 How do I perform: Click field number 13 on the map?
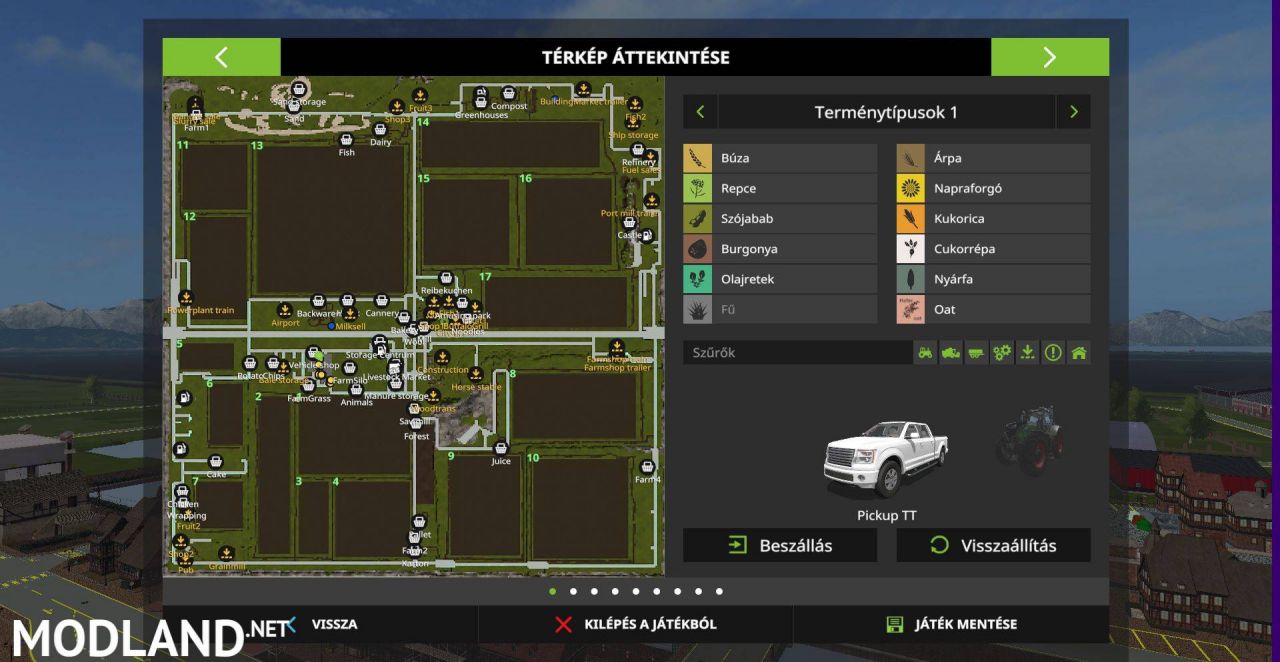coord(257,146)
